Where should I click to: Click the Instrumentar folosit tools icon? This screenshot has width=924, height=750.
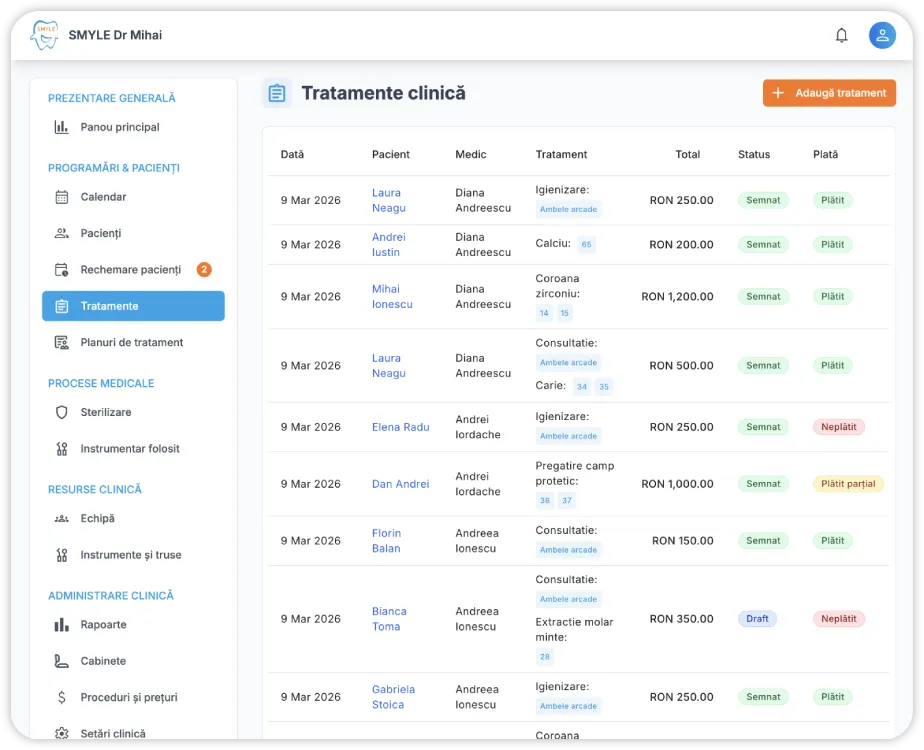pos(61,448)
